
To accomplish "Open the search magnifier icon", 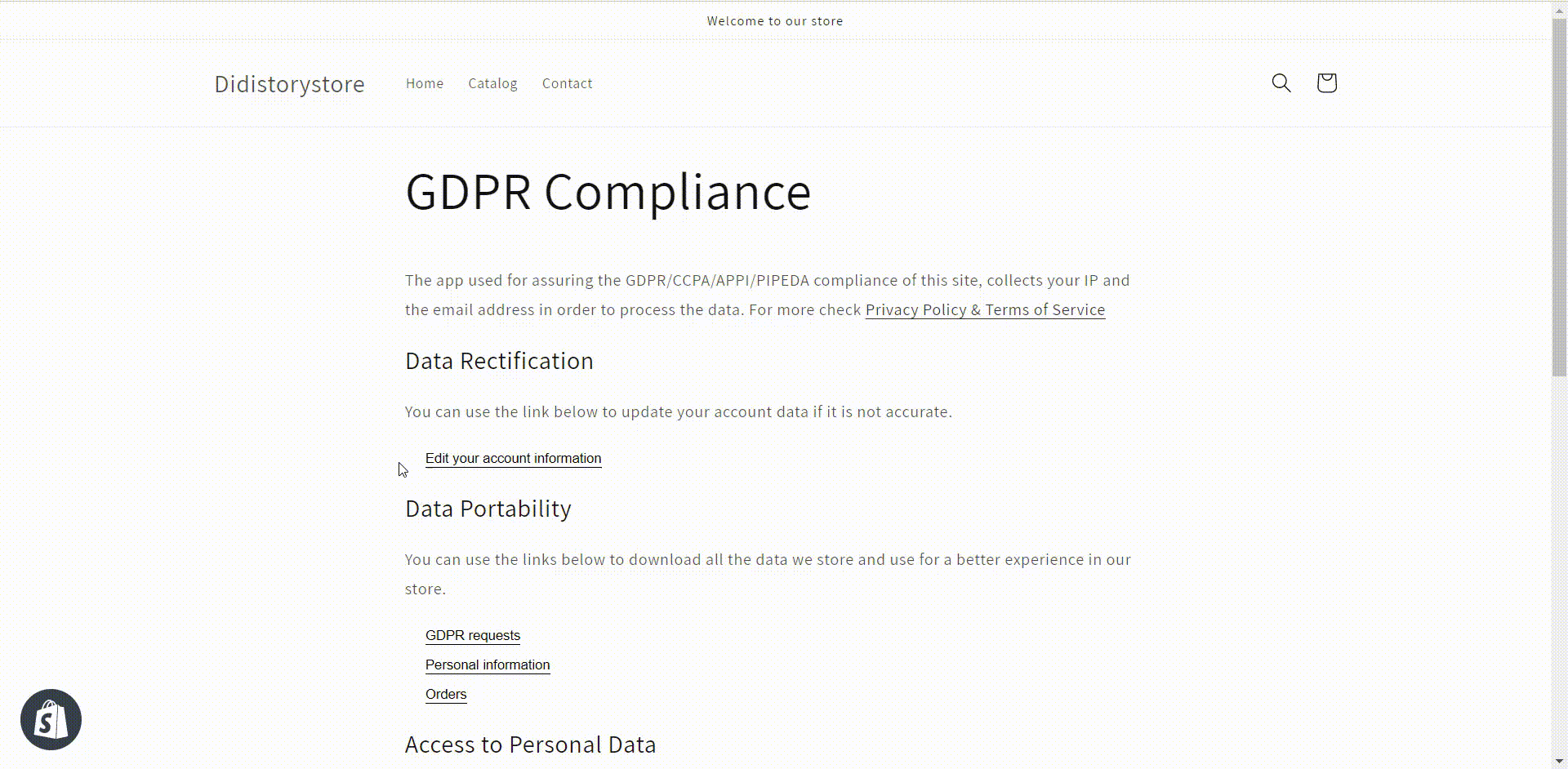I will [x=1281, y=82].
